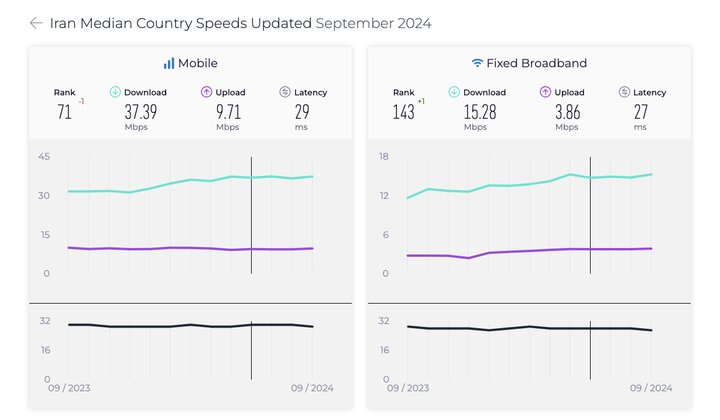
Task: Click the Fixed Broadband latency value 27
Action: click(639, 110)
